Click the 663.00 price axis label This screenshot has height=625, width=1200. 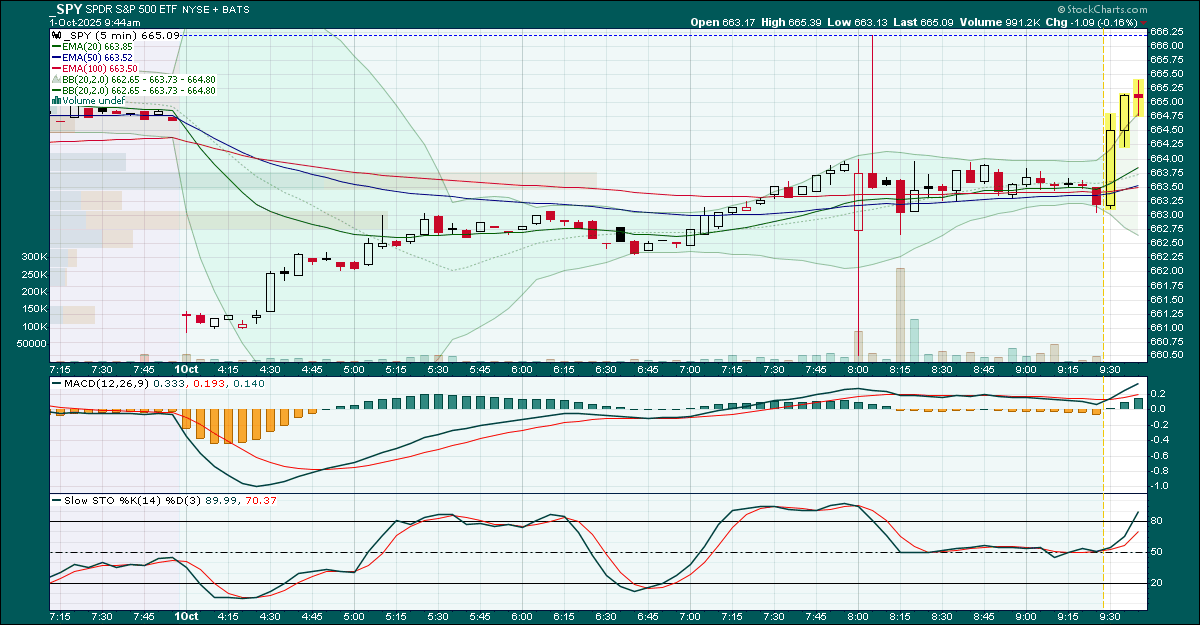click(x=1166, y=214)
